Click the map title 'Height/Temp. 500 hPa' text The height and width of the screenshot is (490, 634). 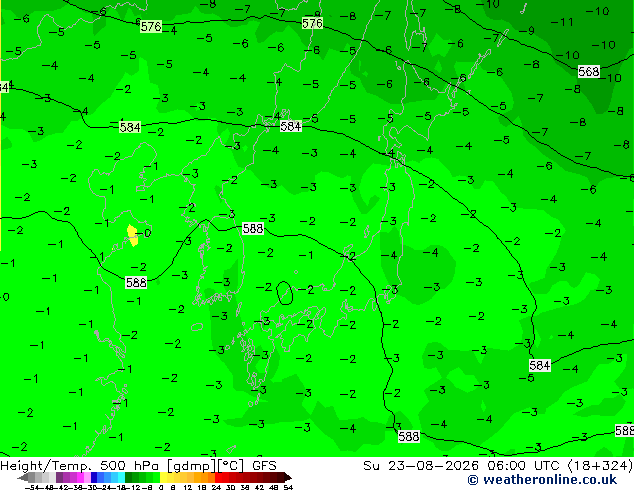[x=82, y=466]
